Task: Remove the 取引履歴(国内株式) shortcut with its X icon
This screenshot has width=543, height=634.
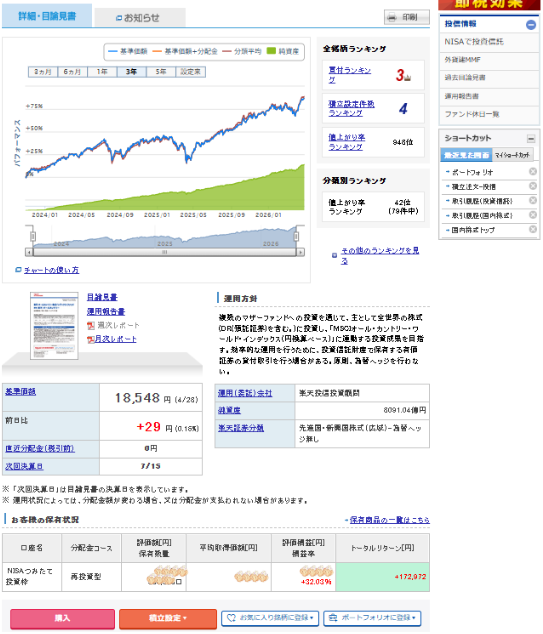Action: pyautogui.click(x=533, y=215)
